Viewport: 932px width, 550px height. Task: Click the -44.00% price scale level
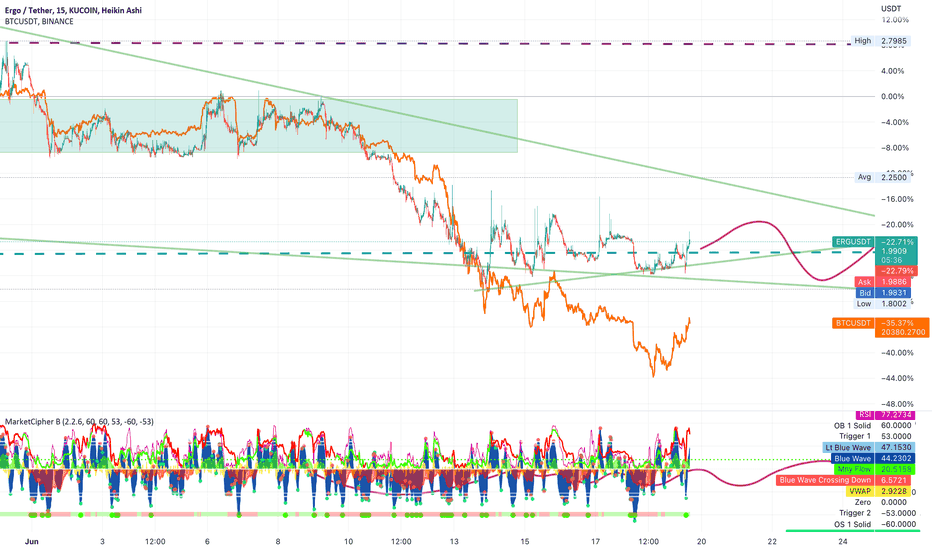[895, 378]
